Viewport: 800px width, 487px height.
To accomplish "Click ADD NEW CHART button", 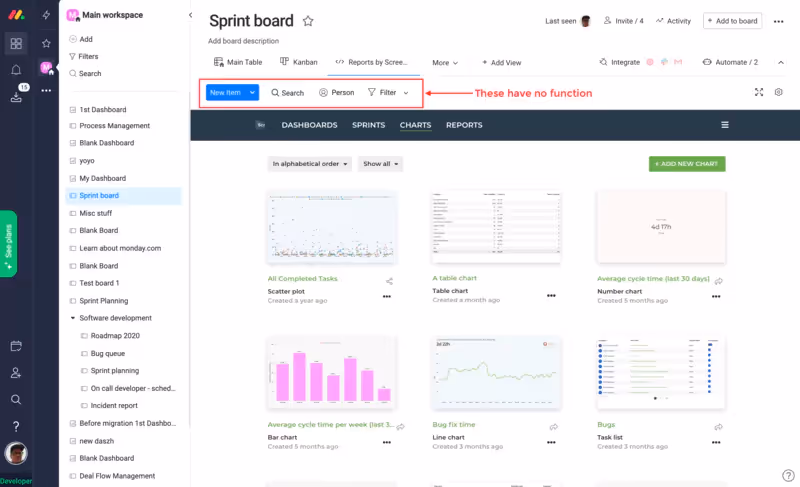I will [687, 164].
